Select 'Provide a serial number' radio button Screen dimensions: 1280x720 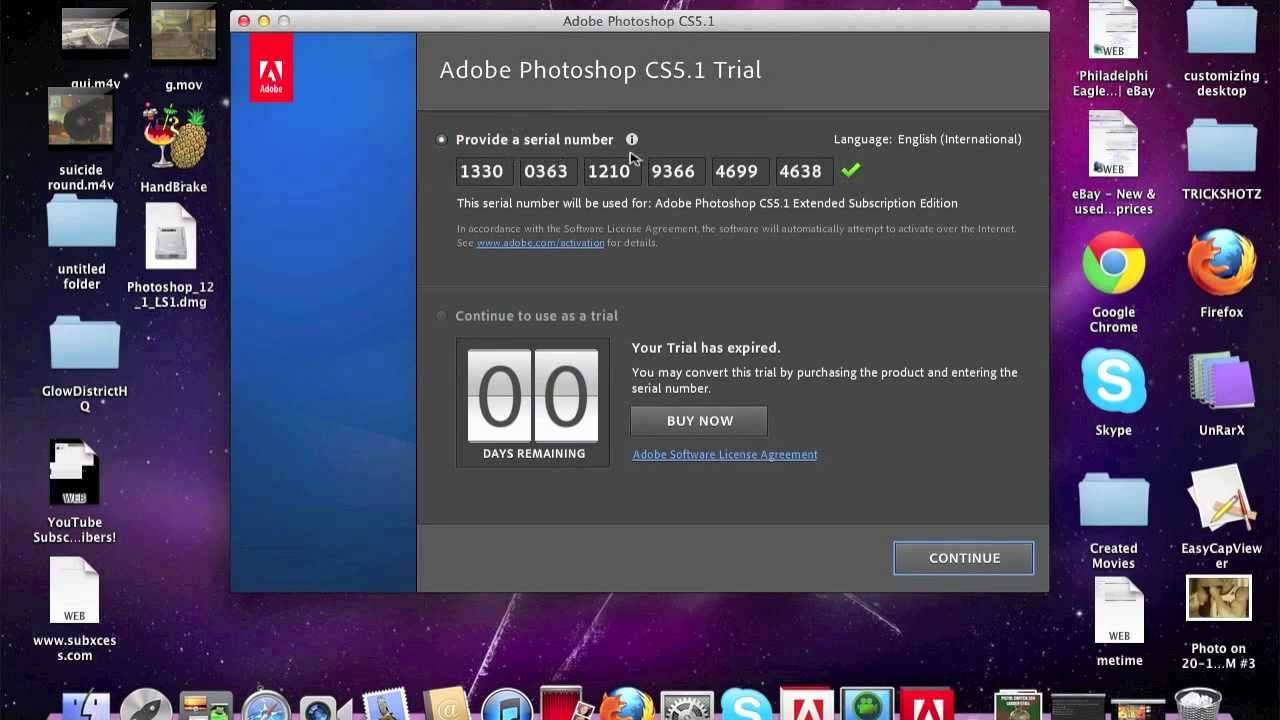[x=442, y=139]
